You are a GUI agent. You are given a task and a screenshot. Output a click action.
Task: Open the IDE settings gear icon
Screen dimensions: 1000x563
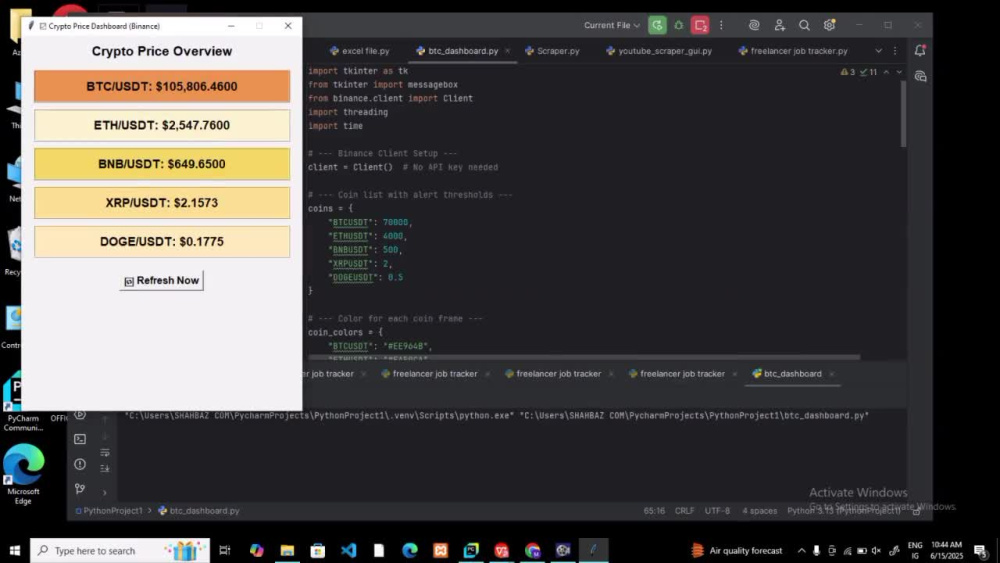pyautogui.click(x=829, y=26)
